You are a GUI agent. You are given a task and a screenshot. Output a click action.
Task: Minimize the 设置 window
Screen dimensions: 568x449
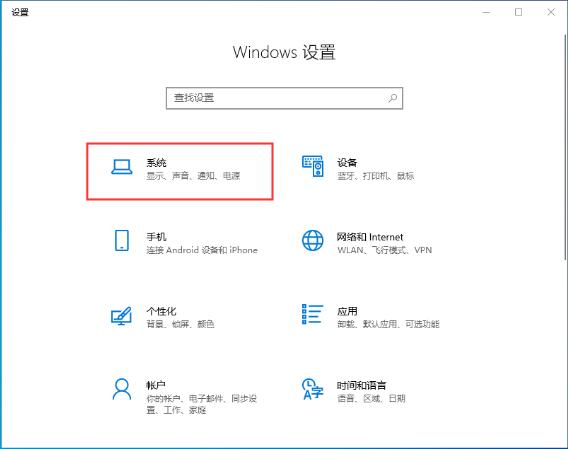[486, 12]
